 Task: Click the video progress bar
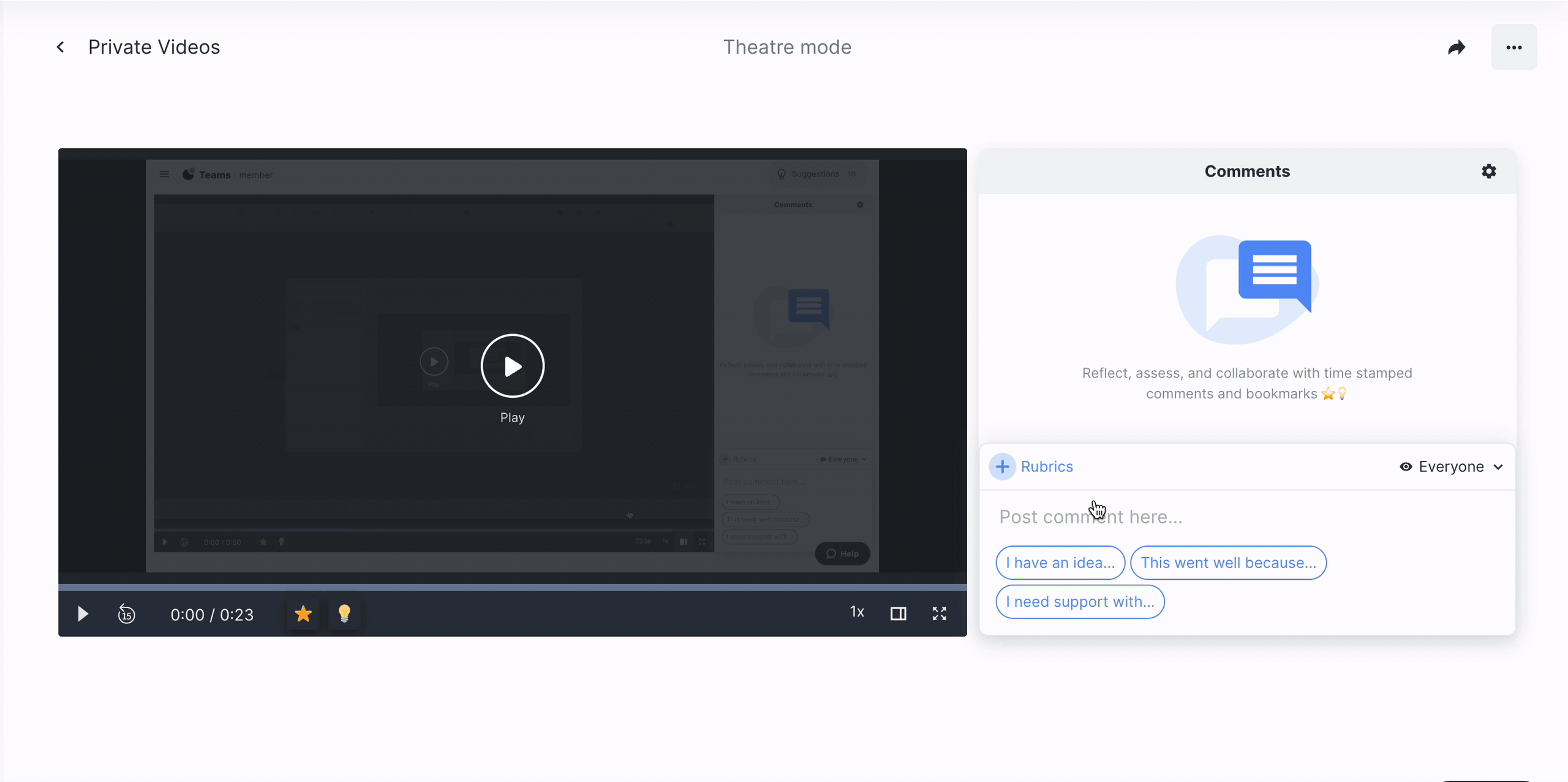[x=512, y=587]
